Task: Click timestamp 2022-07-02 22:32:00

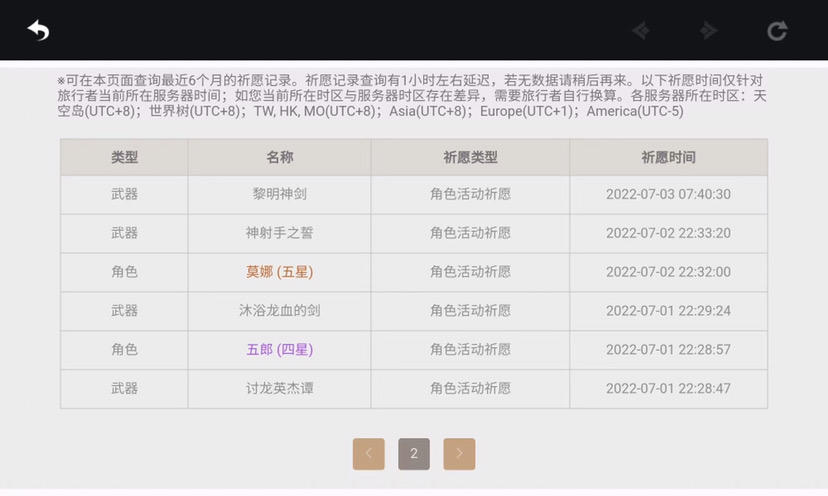Action: (669, 272)
